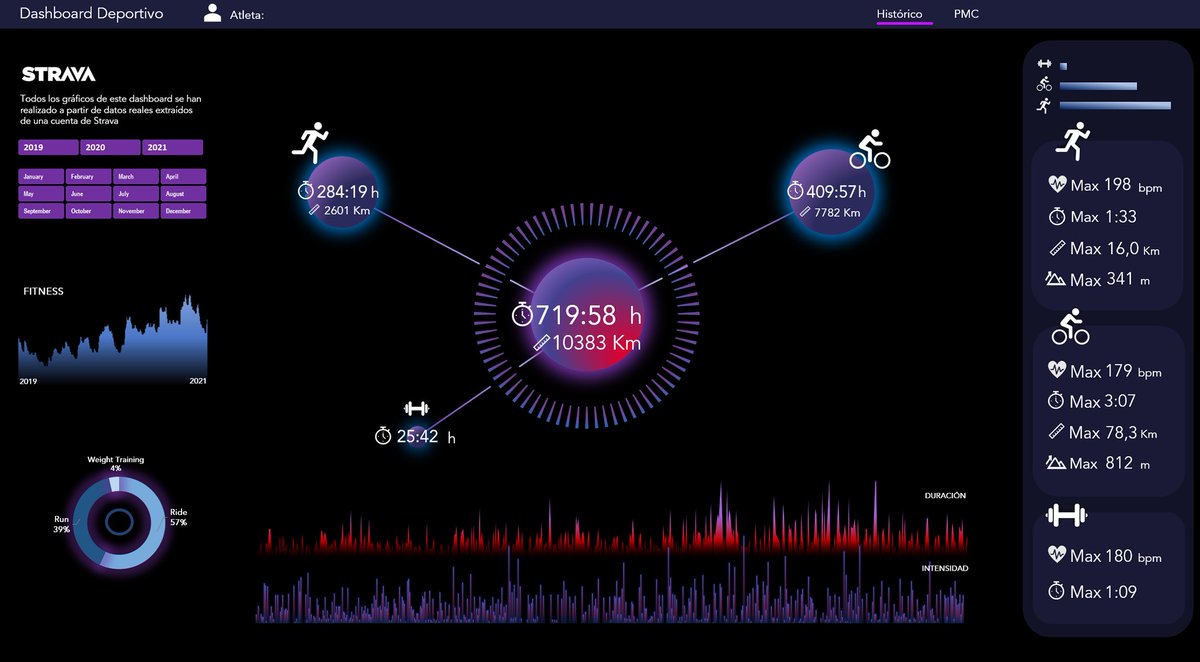Image resolution: width=1200 pixels, height=662 pixels.
Task: Select the December month filter
Action: tap(183, 211)
